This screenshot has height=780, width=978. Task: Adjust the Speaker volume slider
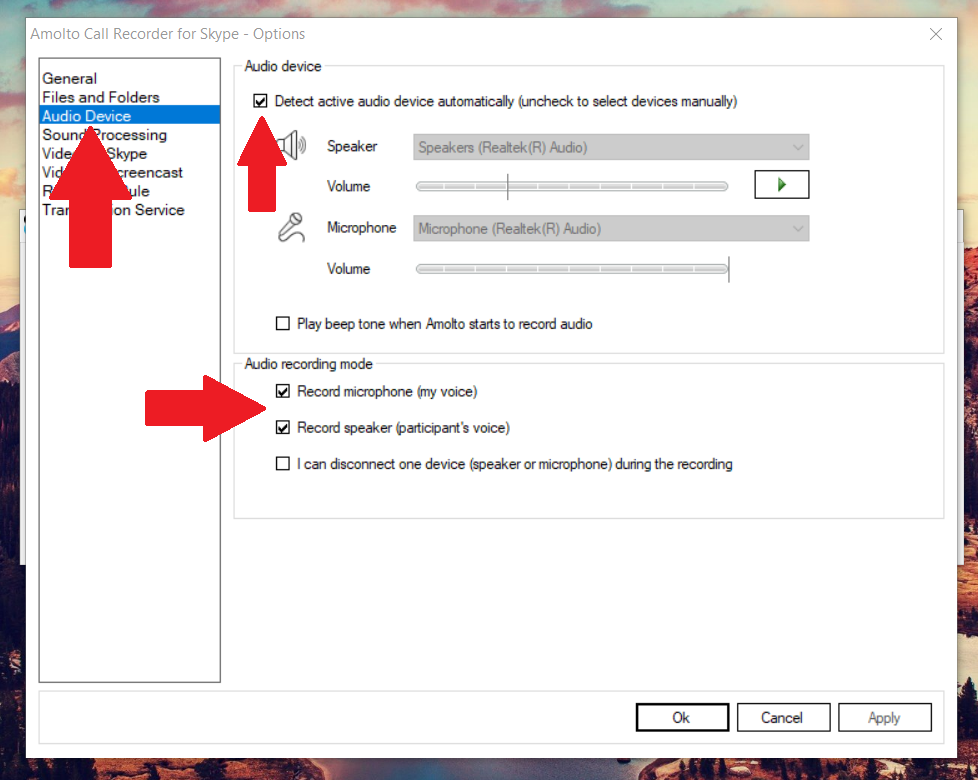pos(571,186)
